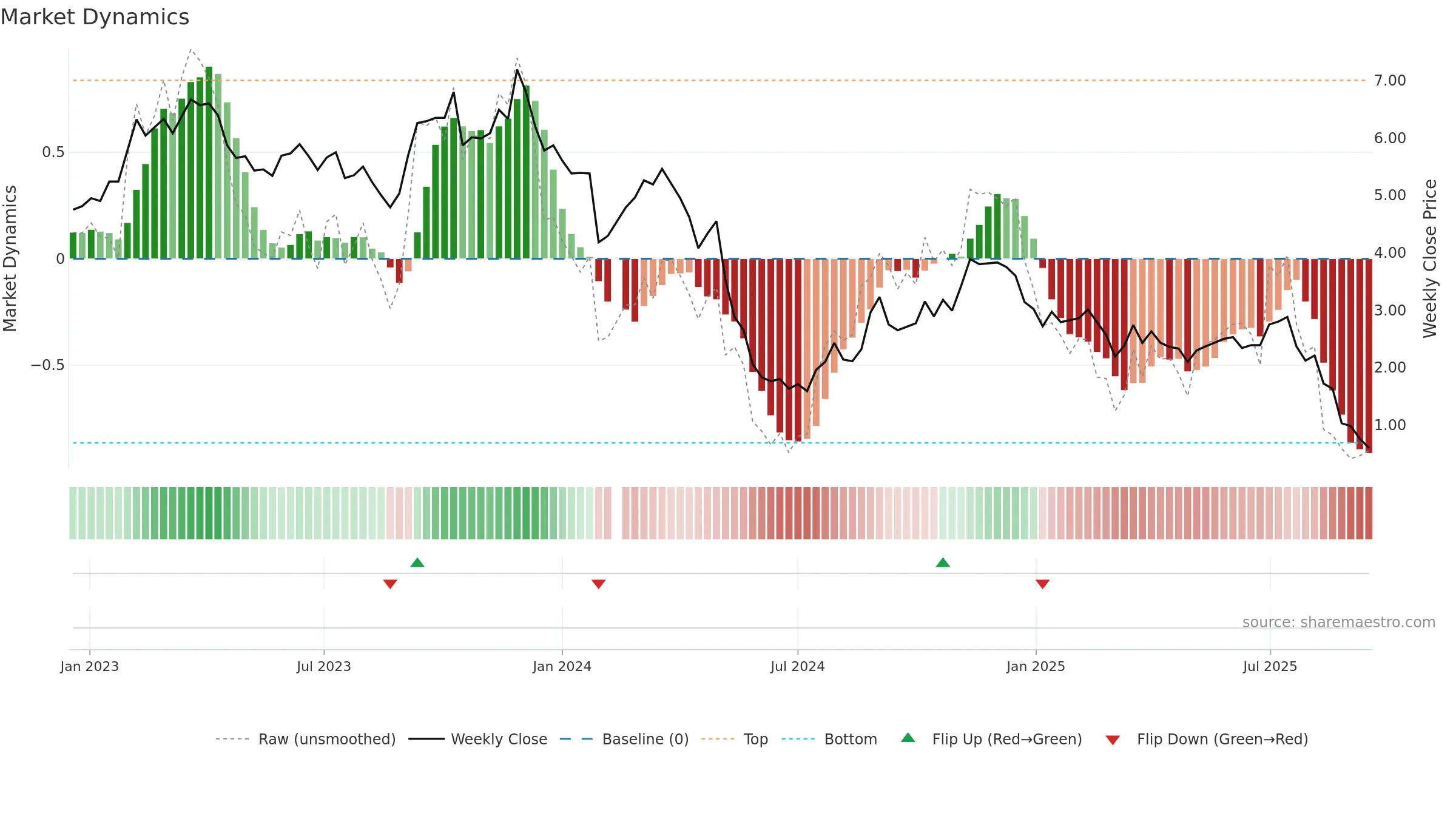Click the 3.00 price axis label
Screen dimensions: 1456x819
point(1390,311)
